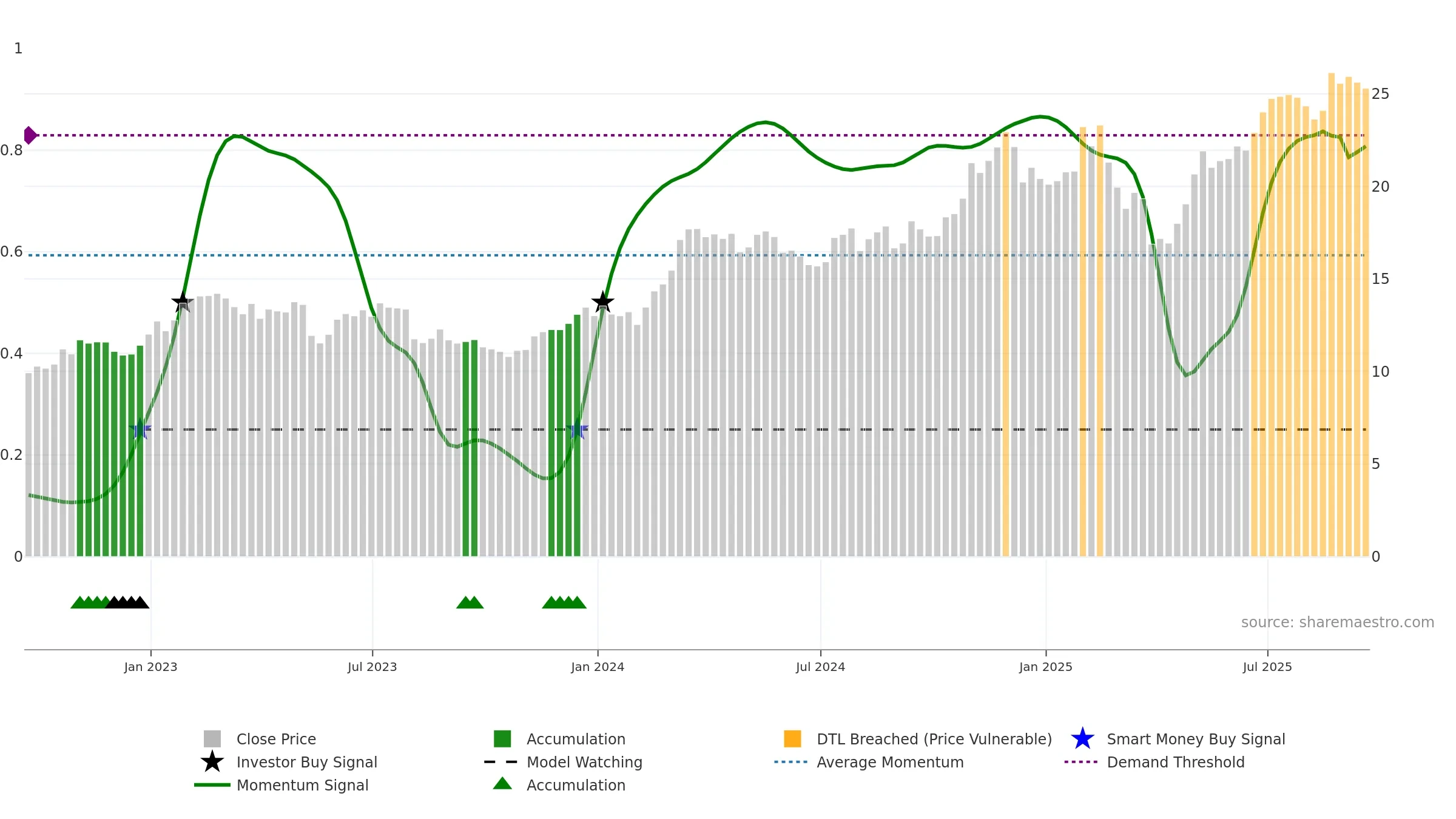Click the green triangle Accumulation legend icon

[502, 784]
